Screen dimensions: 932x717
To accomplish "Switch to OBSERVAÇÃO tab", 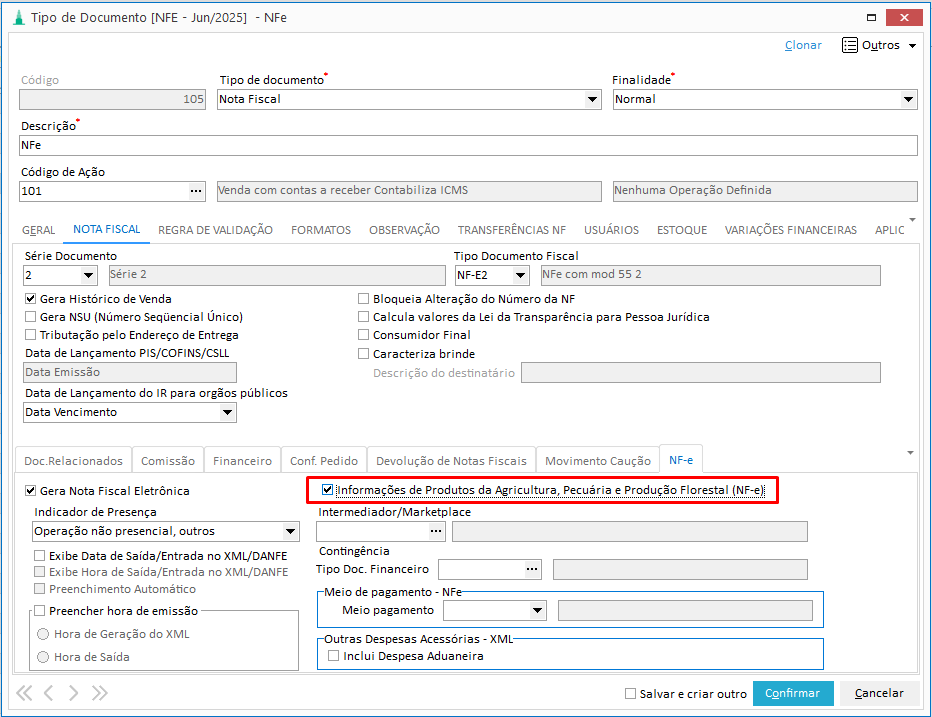I will tap(404, 230).
